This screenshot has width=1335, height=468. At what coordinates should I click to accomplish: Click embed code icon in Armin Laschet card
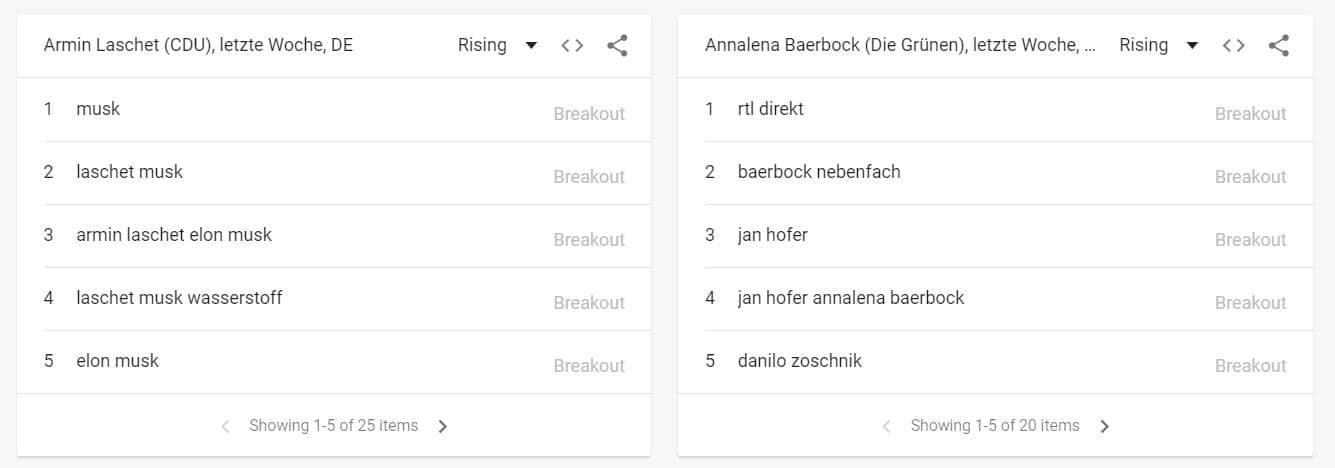point(572,45)
